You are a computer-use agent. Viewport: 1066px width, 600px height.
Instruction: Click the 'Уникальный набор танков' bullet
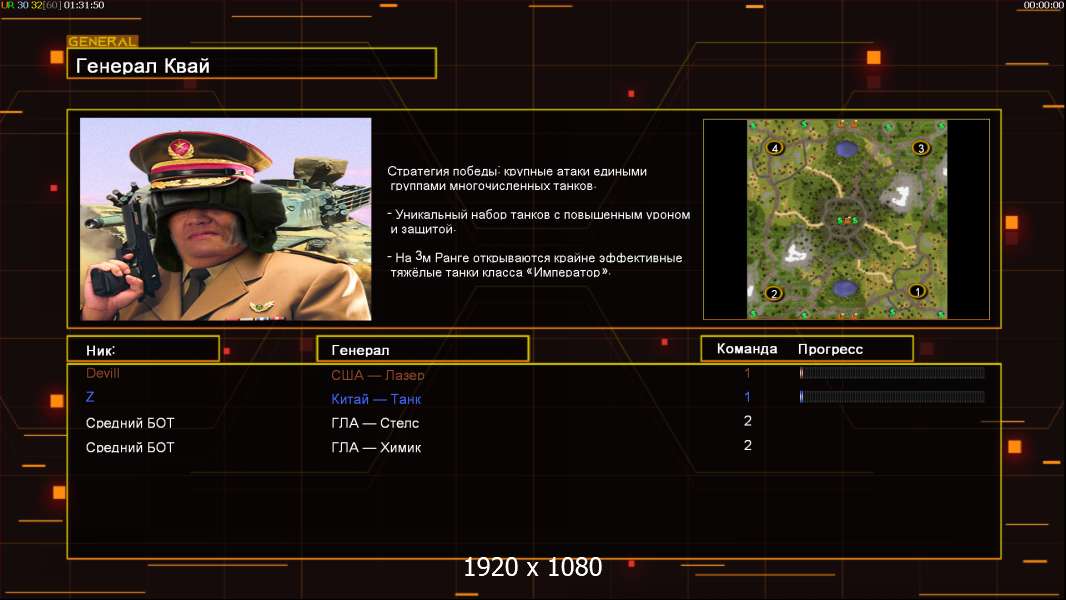tap(538, 222)
